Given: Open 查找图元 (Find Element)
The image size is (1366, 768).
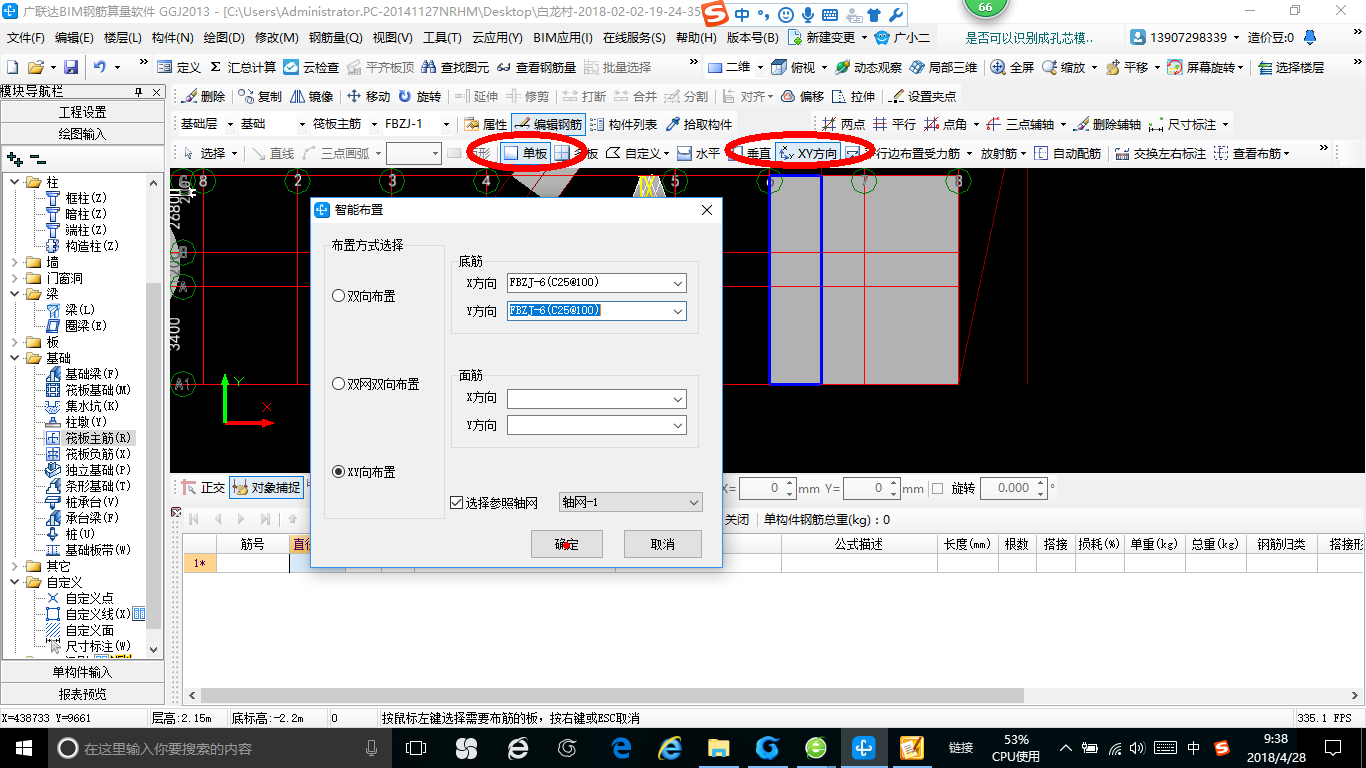Looking at the screenshot, I should [x=455, y=67].
